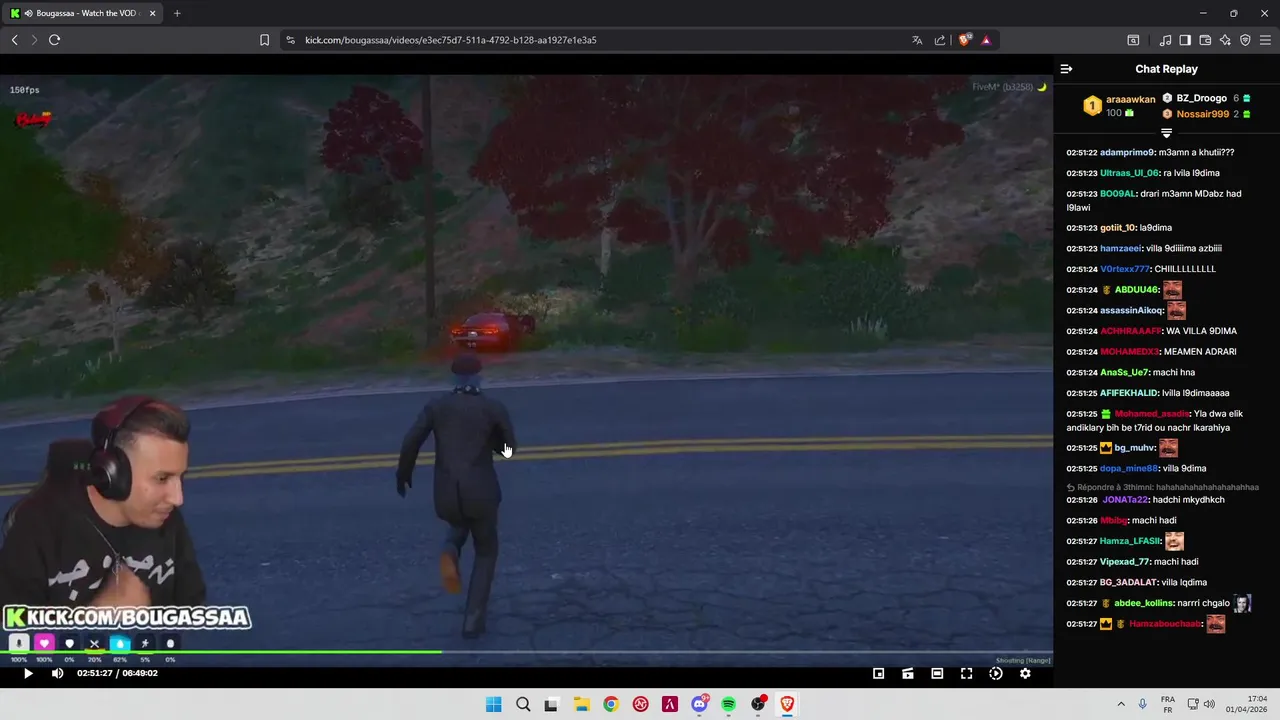Close the Bougassaa browser tab
The height and width of the screenshot is (720, 1280).
point(153,13)
